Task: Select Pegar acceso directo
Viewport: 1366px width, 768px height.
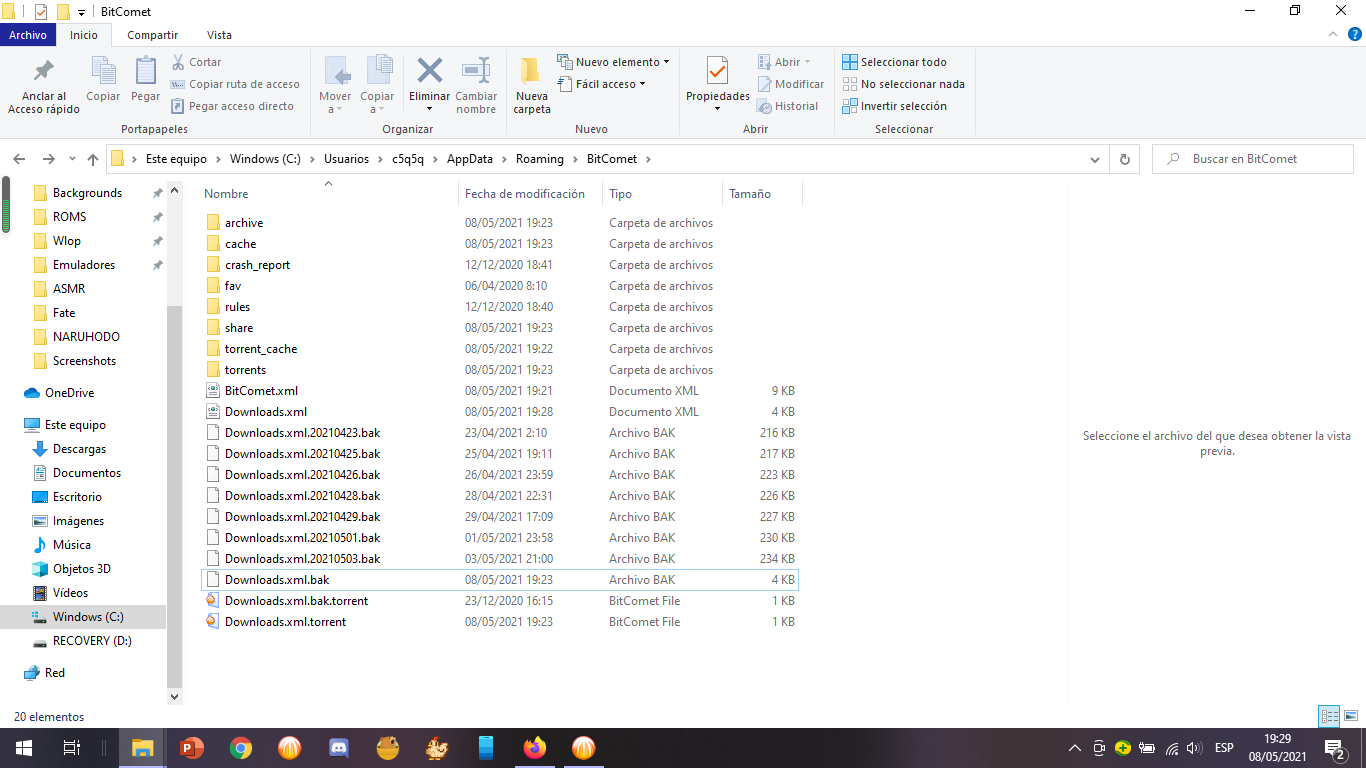Action: [232, 106]
